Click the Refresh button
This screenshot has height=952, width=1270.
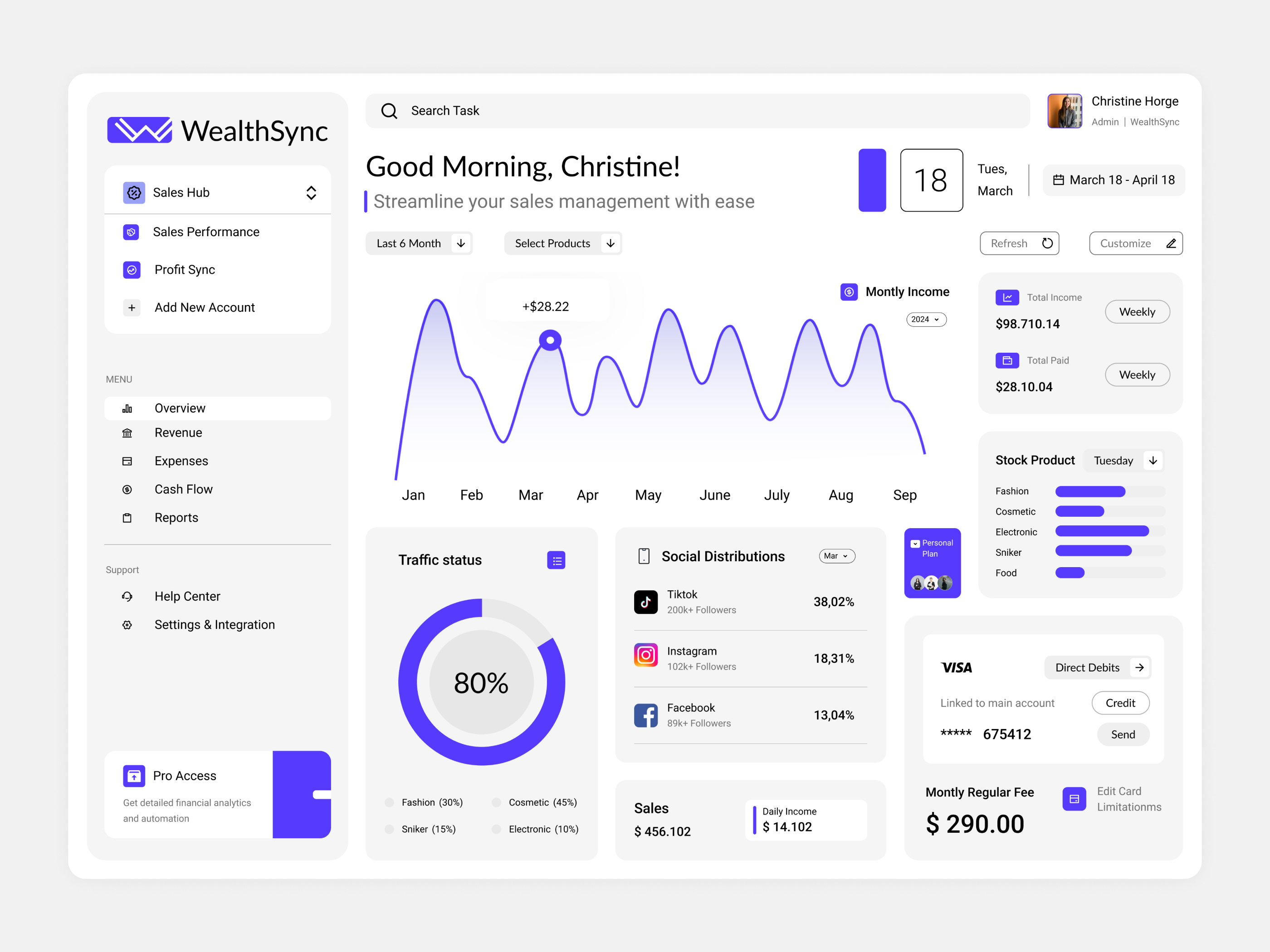coord(1019,243)
